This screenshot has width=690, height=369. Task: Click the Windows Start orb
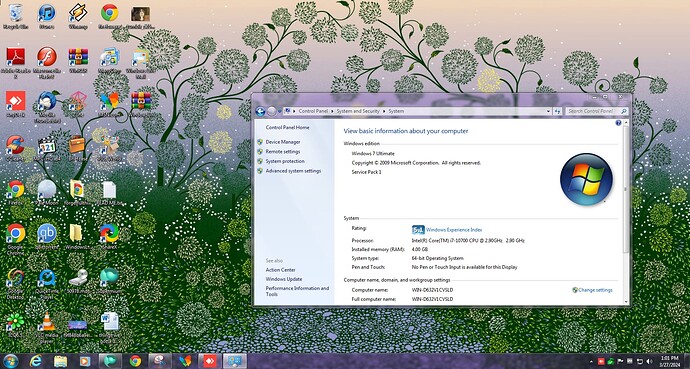(11, 362)
